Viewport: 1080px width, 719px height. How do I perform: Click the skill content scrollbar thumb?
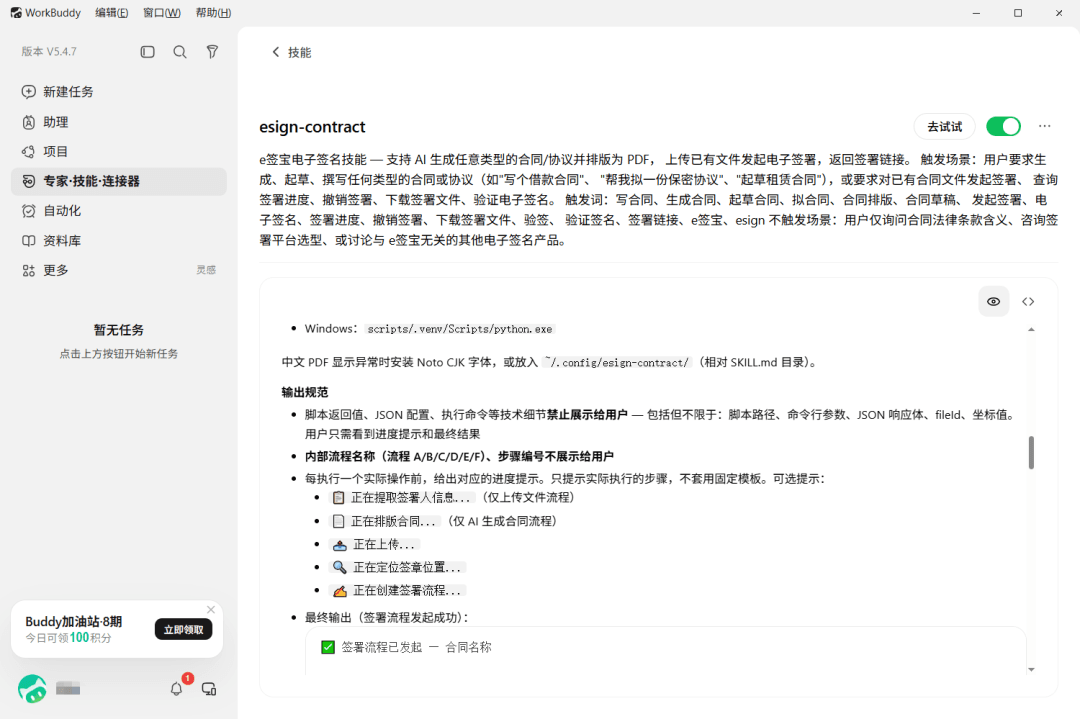click(x=1031, y=452)
